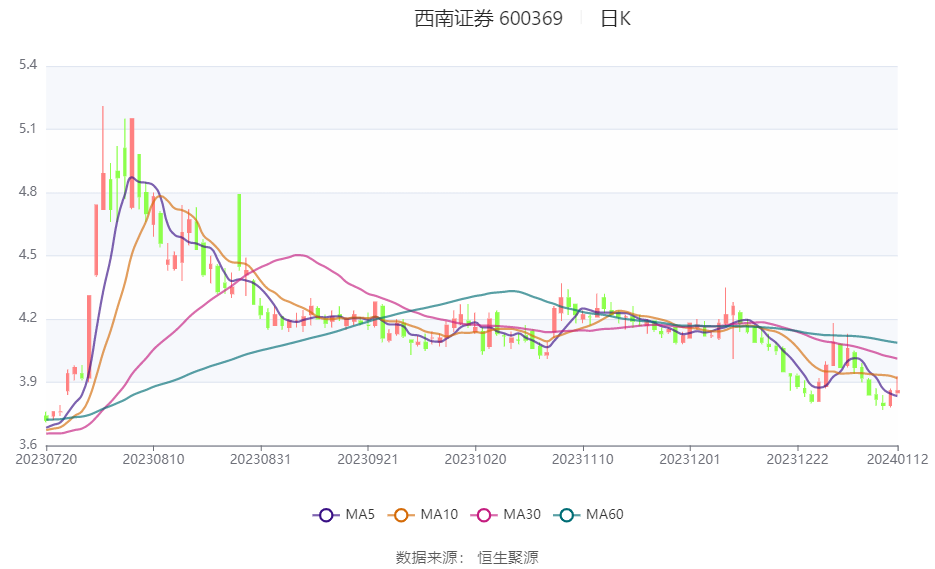Click the y-axis value 5.4
This screenshot has height=569, width=935.
coord(28,65)
